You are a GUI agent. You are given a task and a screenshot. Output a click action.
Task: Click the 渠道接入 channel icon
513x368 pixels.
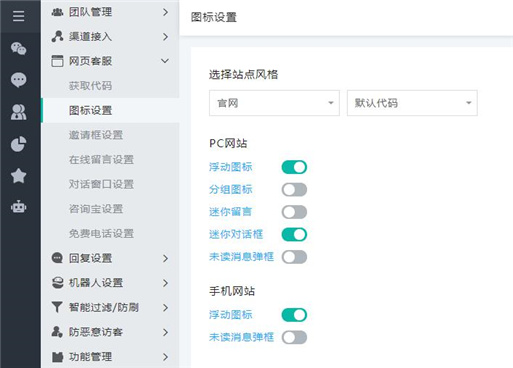57,36
